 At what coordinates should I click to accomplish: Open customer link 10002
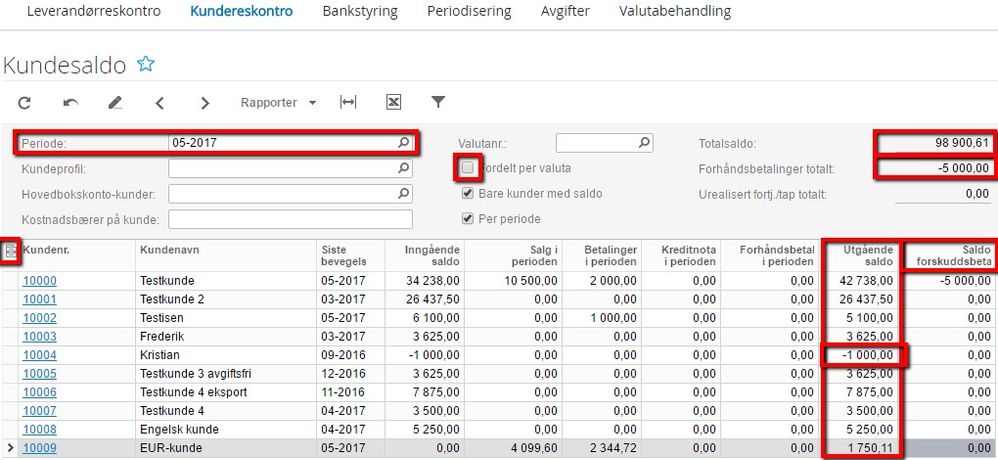point(39,318)
